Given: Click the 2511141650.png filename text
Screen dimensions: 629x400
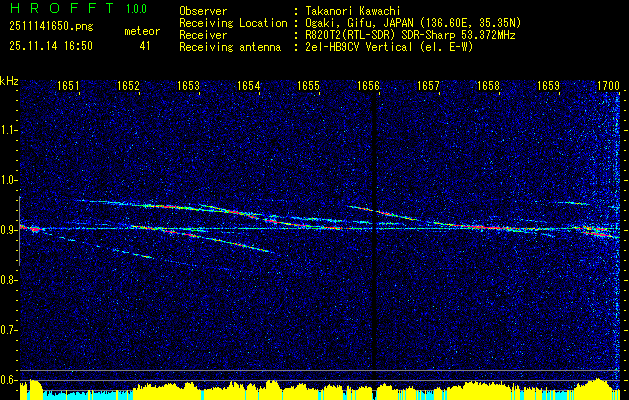Looking at the screenshot, I should point(51,27).
